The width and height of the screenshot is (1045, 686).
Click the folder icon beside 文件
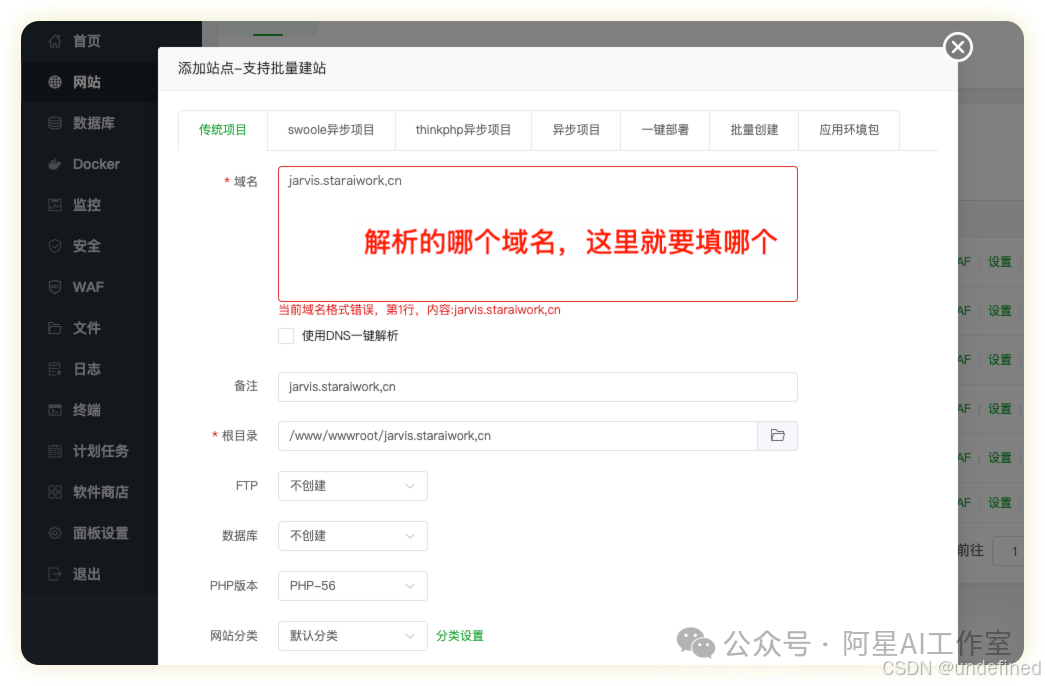55,328
